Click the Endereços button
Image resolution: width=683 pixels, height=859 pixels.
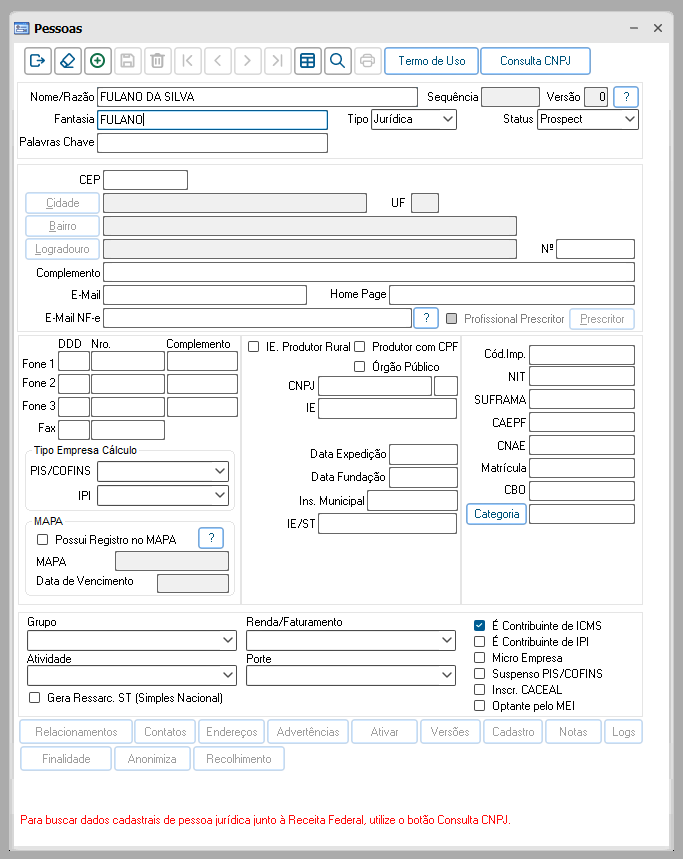[232, 732]
